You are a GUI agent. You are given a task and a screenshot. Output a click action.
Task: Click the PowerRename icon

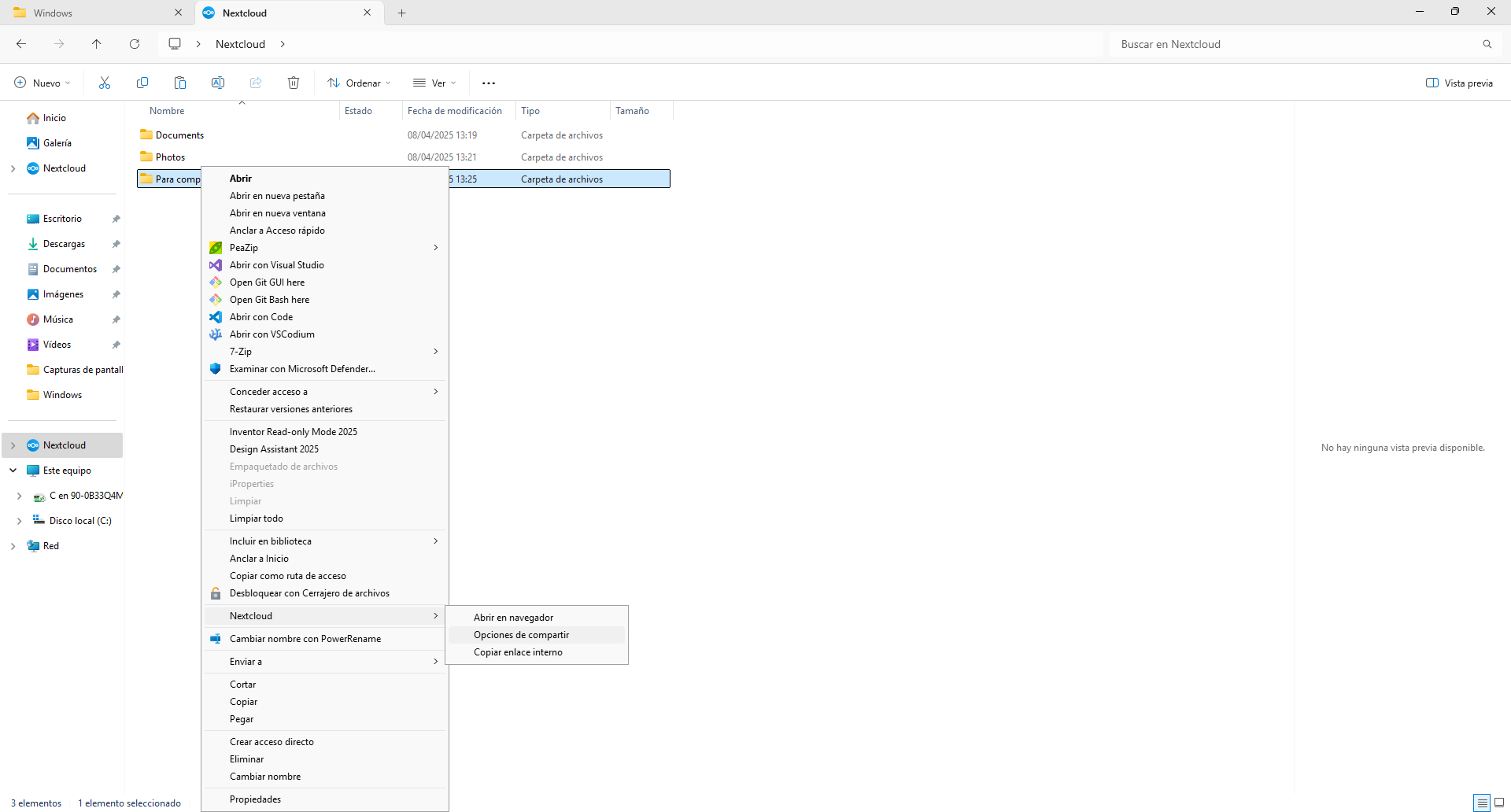pyautogui.click(x=216, y=639)
